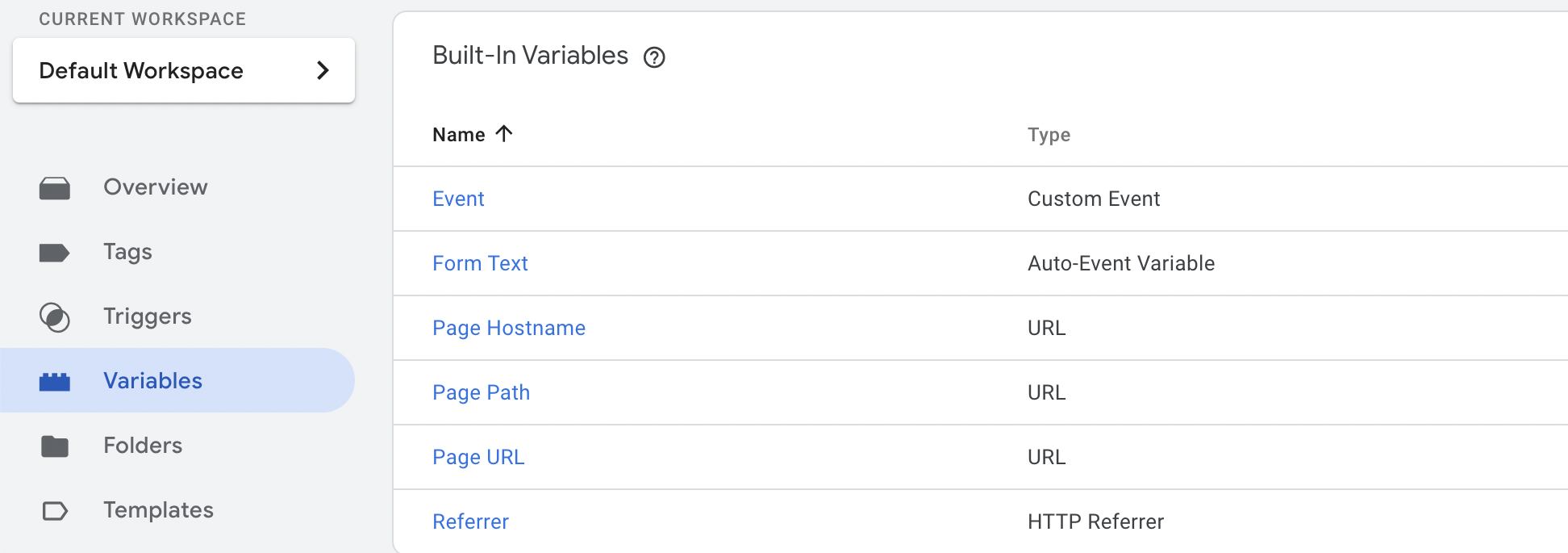This screenshot has width=1568, height=553.
Task: Click the Variables brick icon
Action: 55,382
